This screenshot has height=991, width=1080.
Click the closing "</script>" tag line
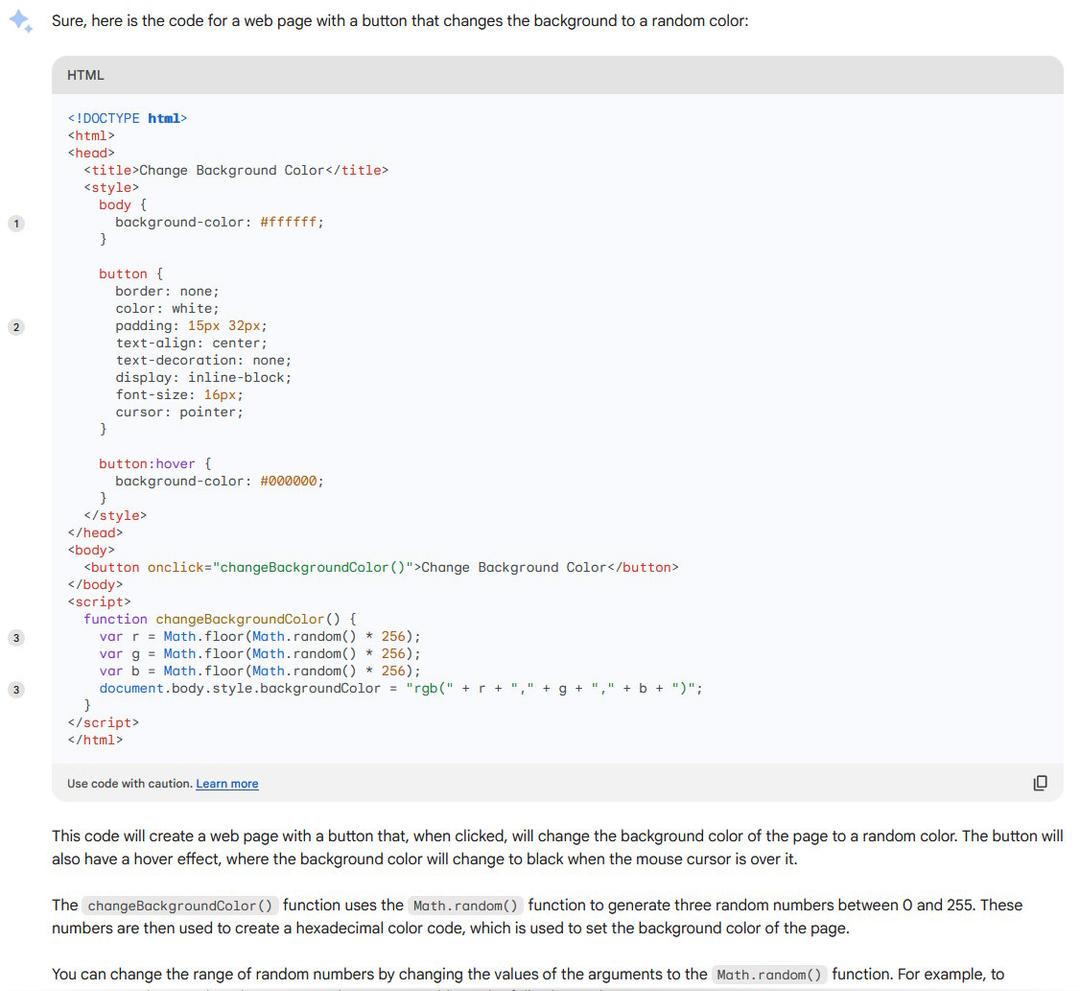click(x=103, y=722)
